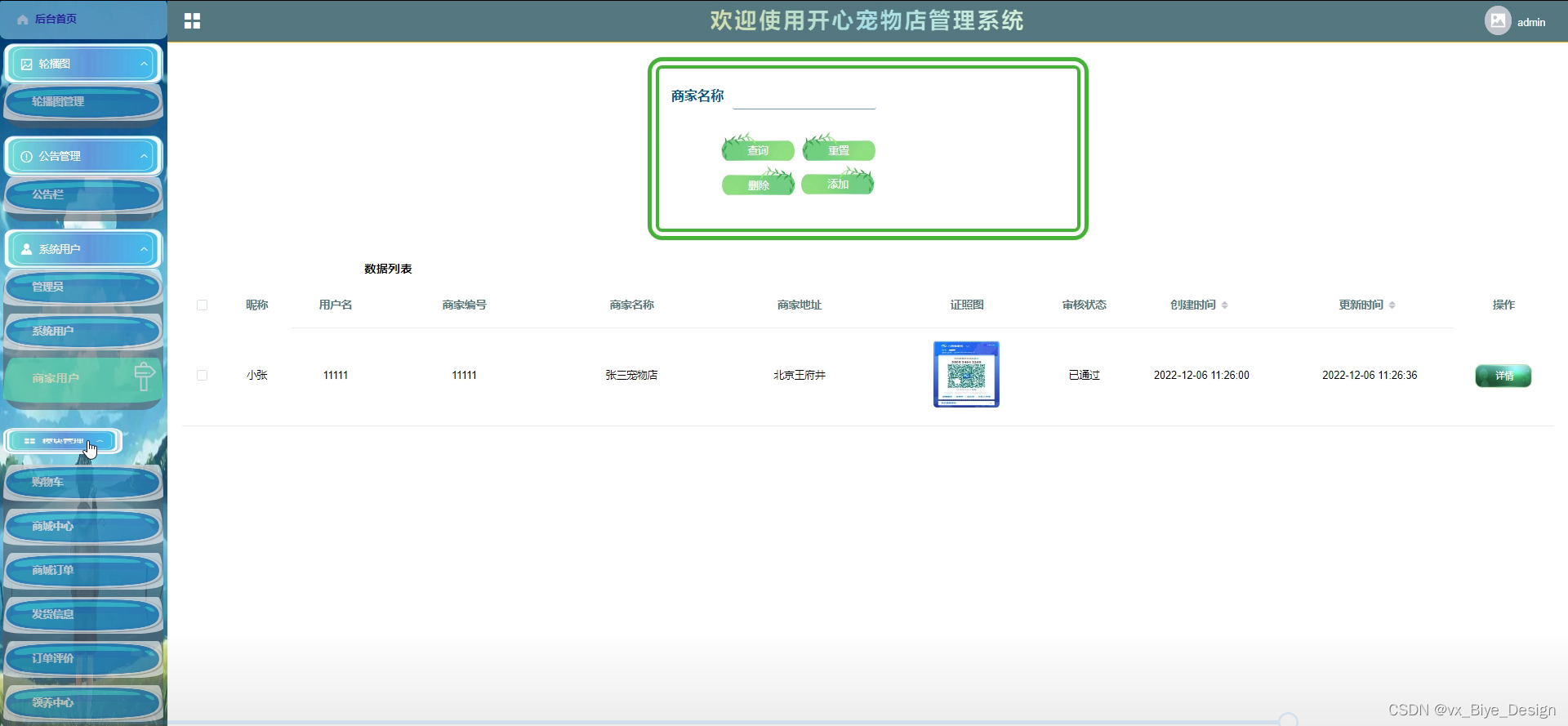Click the signpost icon on 商家用户
The height and width of the screenshot is (726, 1568).
tap(144, 376)
